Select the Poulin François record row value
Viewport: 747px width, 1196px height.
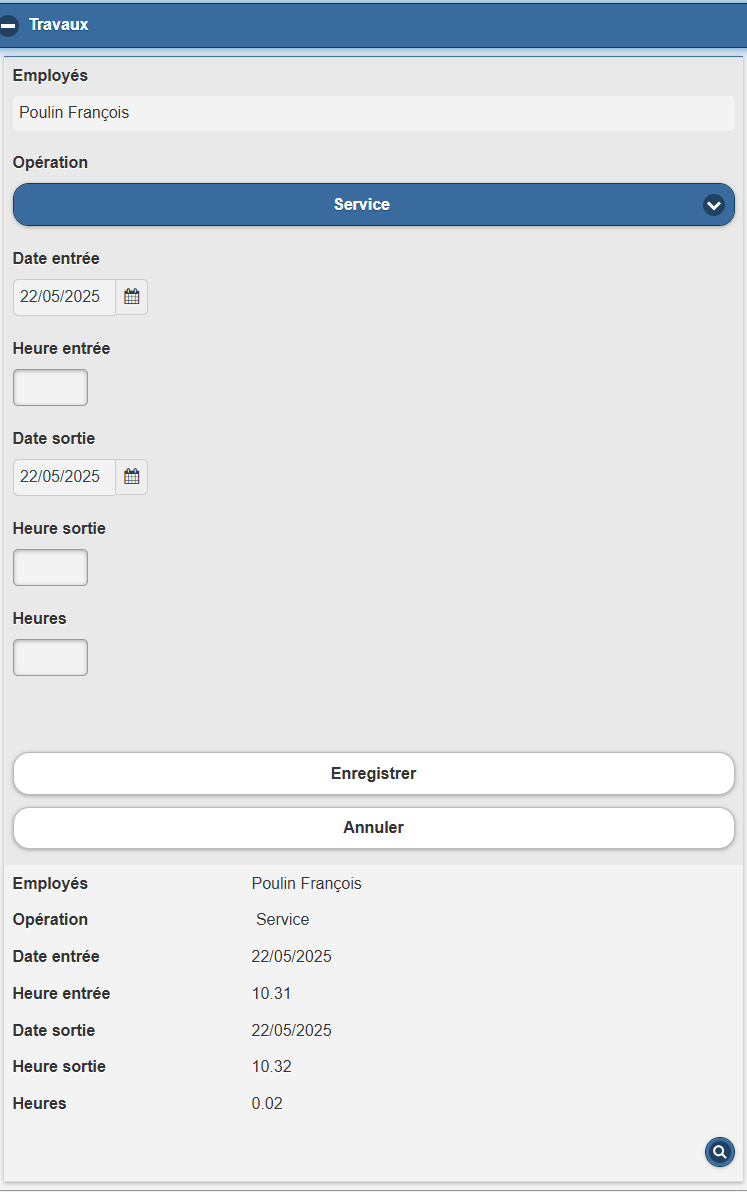point(307,883)
